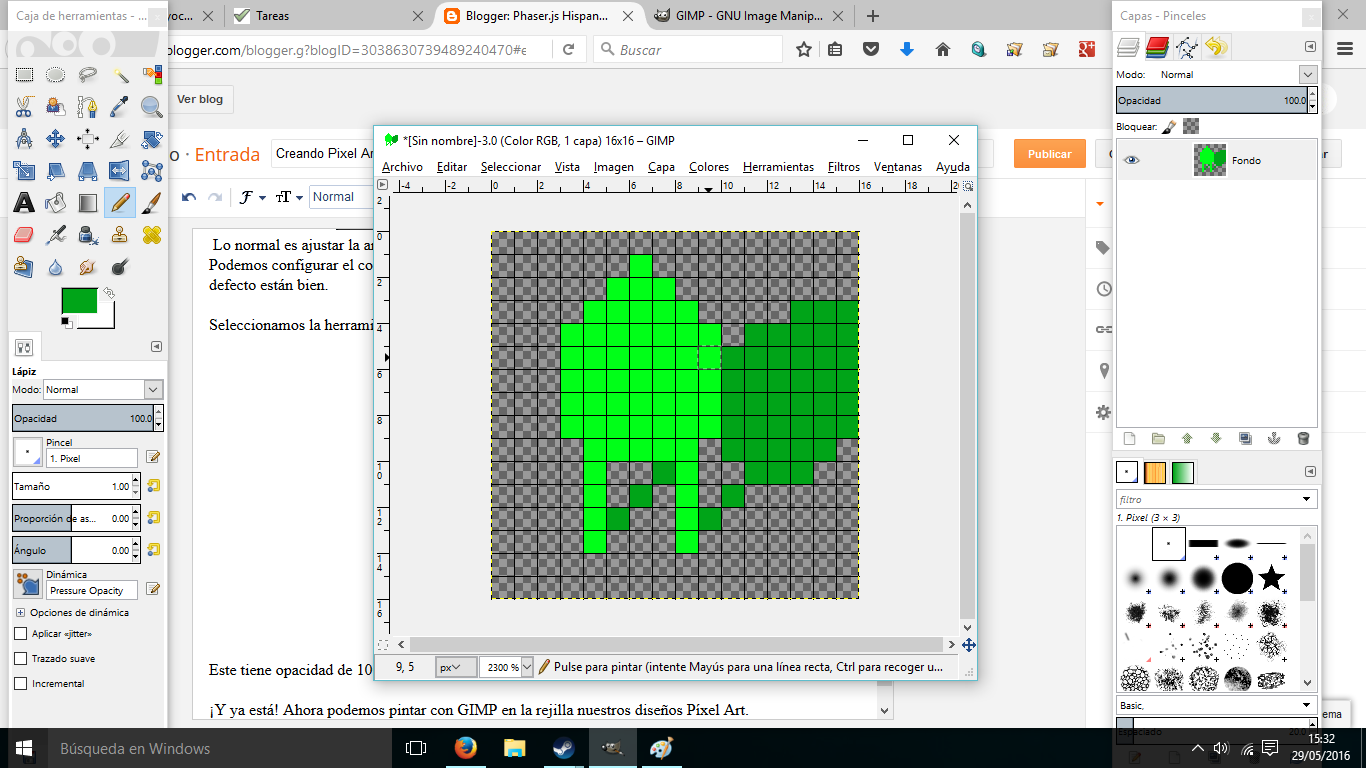Select the Text tool
The height and width of the screenshot is (768, 1366).
pos(23,202)
